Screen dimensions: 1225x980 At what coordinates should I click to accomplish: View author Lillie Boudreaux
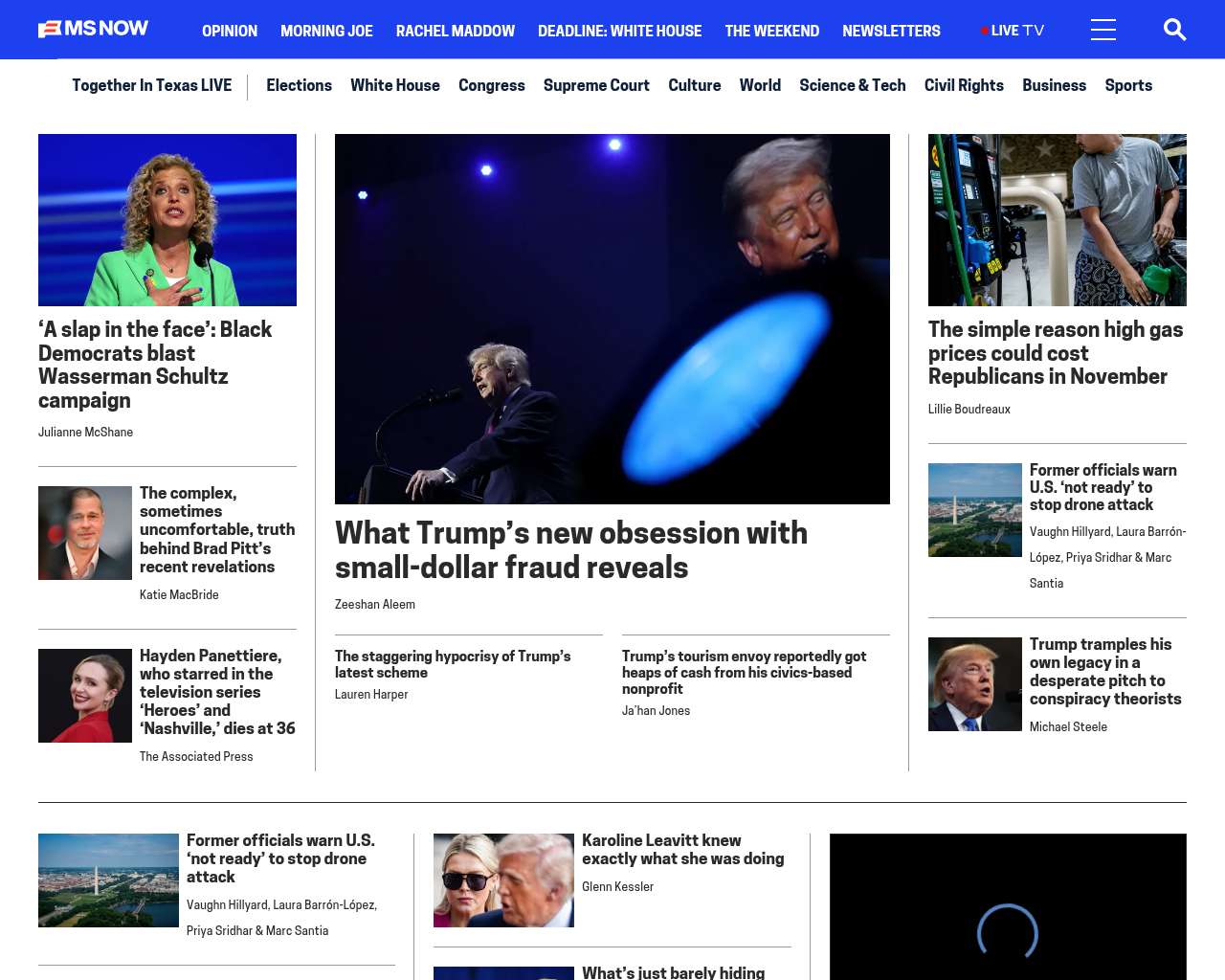[x=969, y=410]
